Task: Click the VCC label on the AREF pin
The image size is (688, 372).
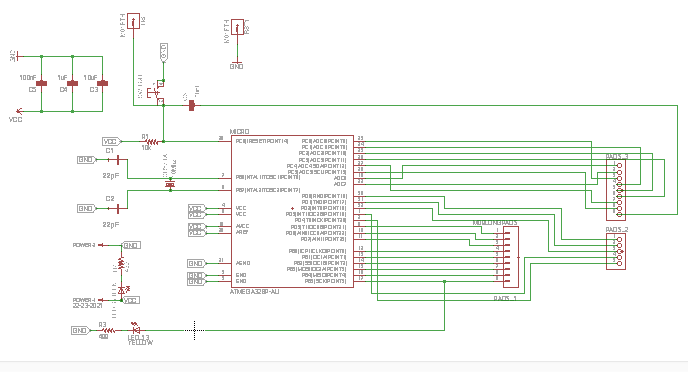Action: click(196, 233)
